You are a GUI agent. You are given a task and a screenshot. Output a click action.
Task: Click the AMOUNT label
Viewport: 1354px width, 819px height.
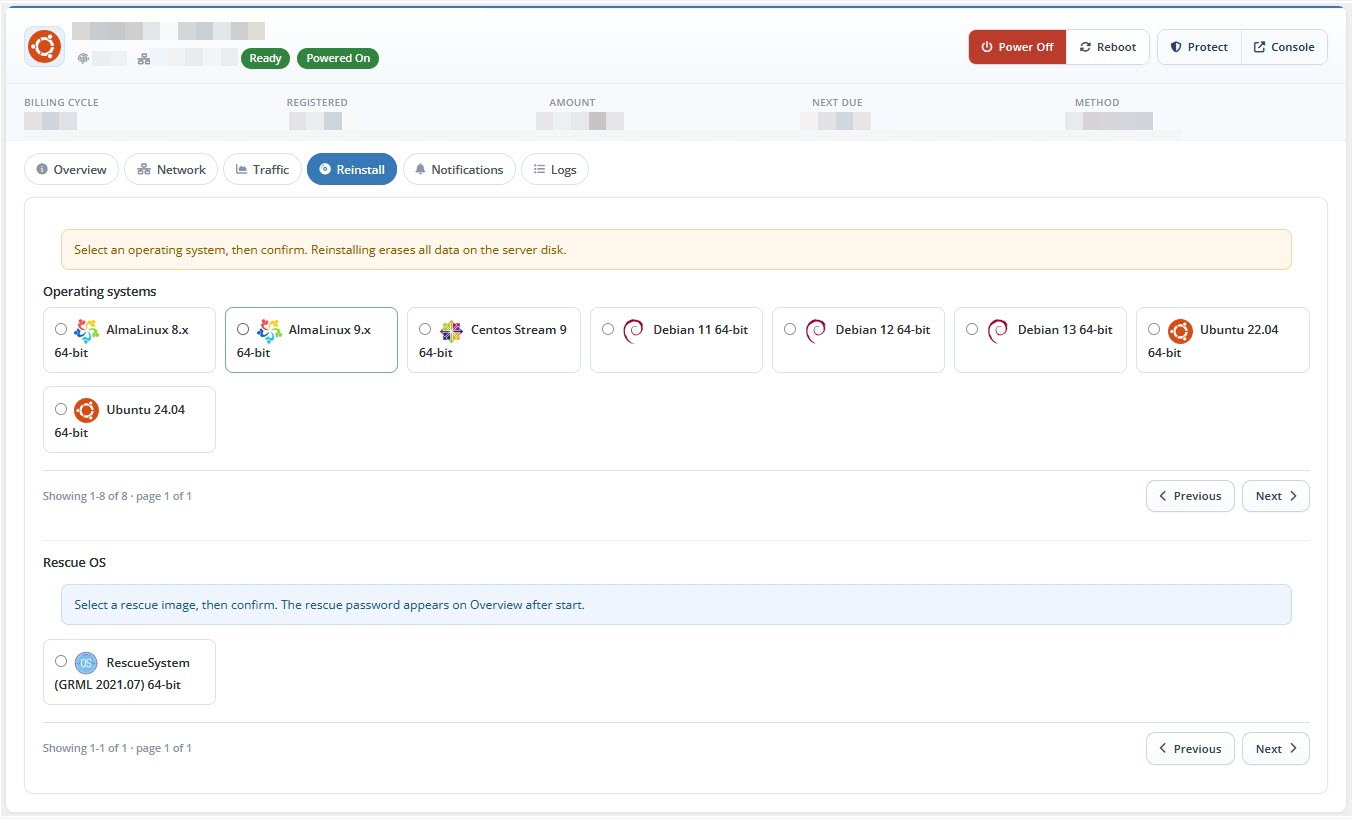tap(572, 102)
